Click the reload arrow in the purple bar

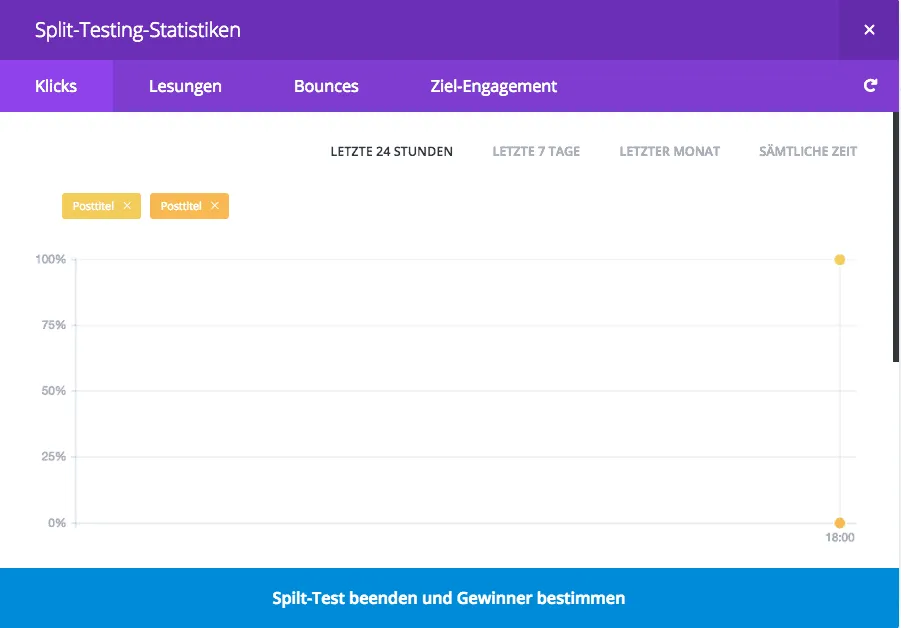869,86
